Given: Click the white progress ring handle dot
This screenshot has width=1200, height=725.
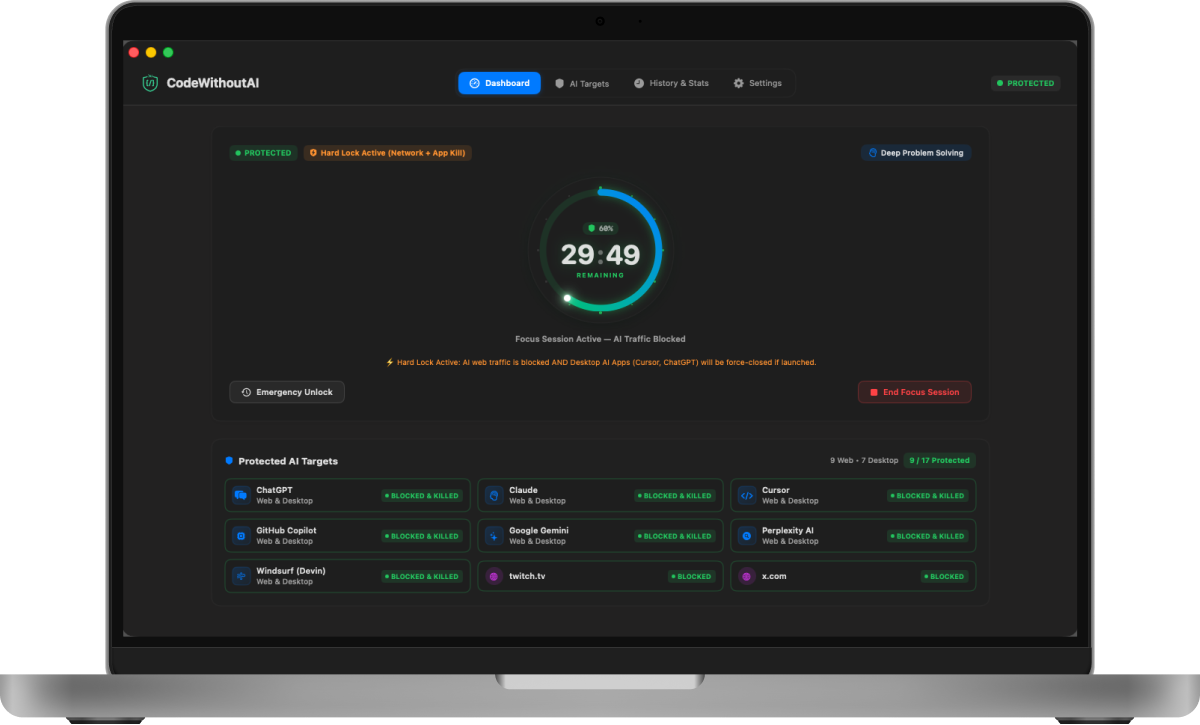Looking at the screenshot, I should (567, 297).
